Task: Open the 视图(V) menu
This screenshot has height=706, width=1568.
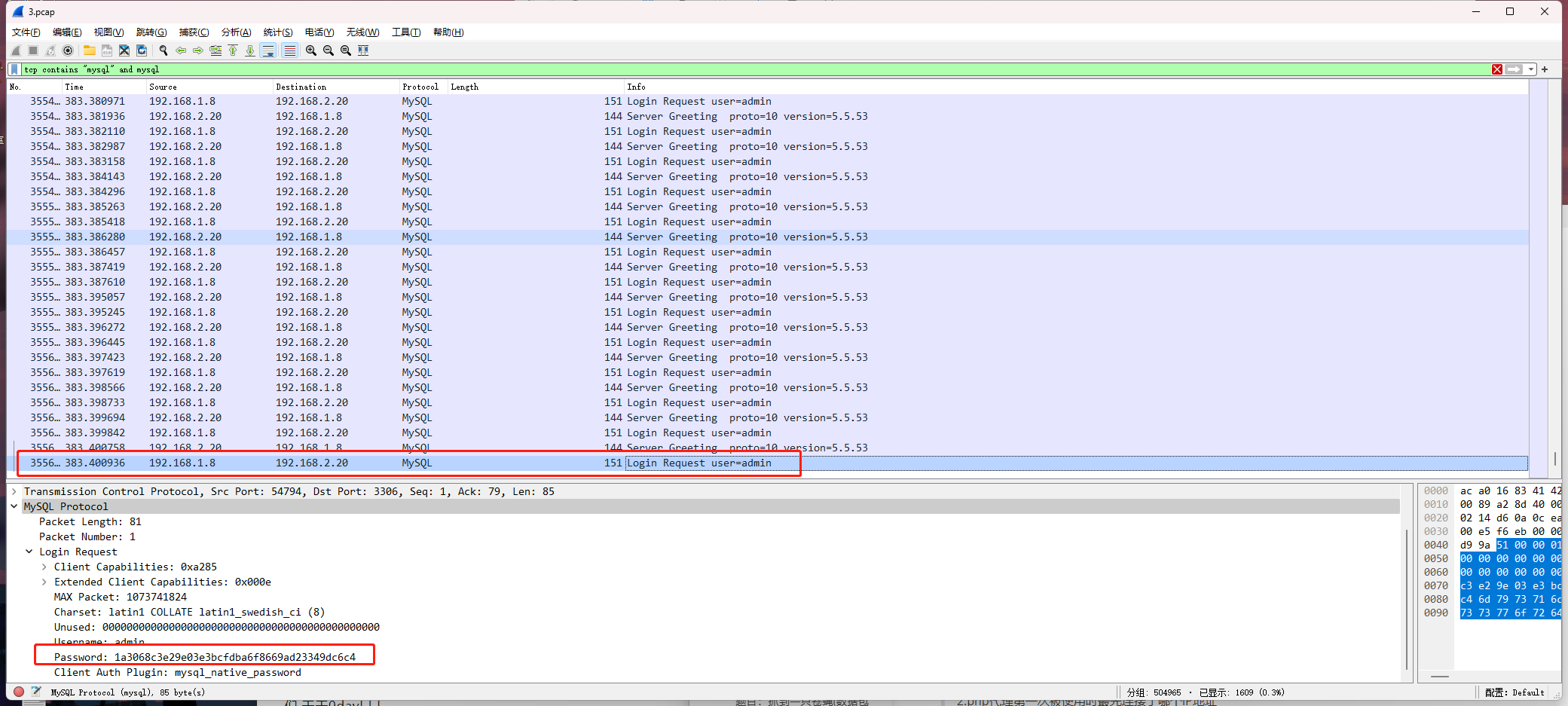Action: (x=109, y=32)
